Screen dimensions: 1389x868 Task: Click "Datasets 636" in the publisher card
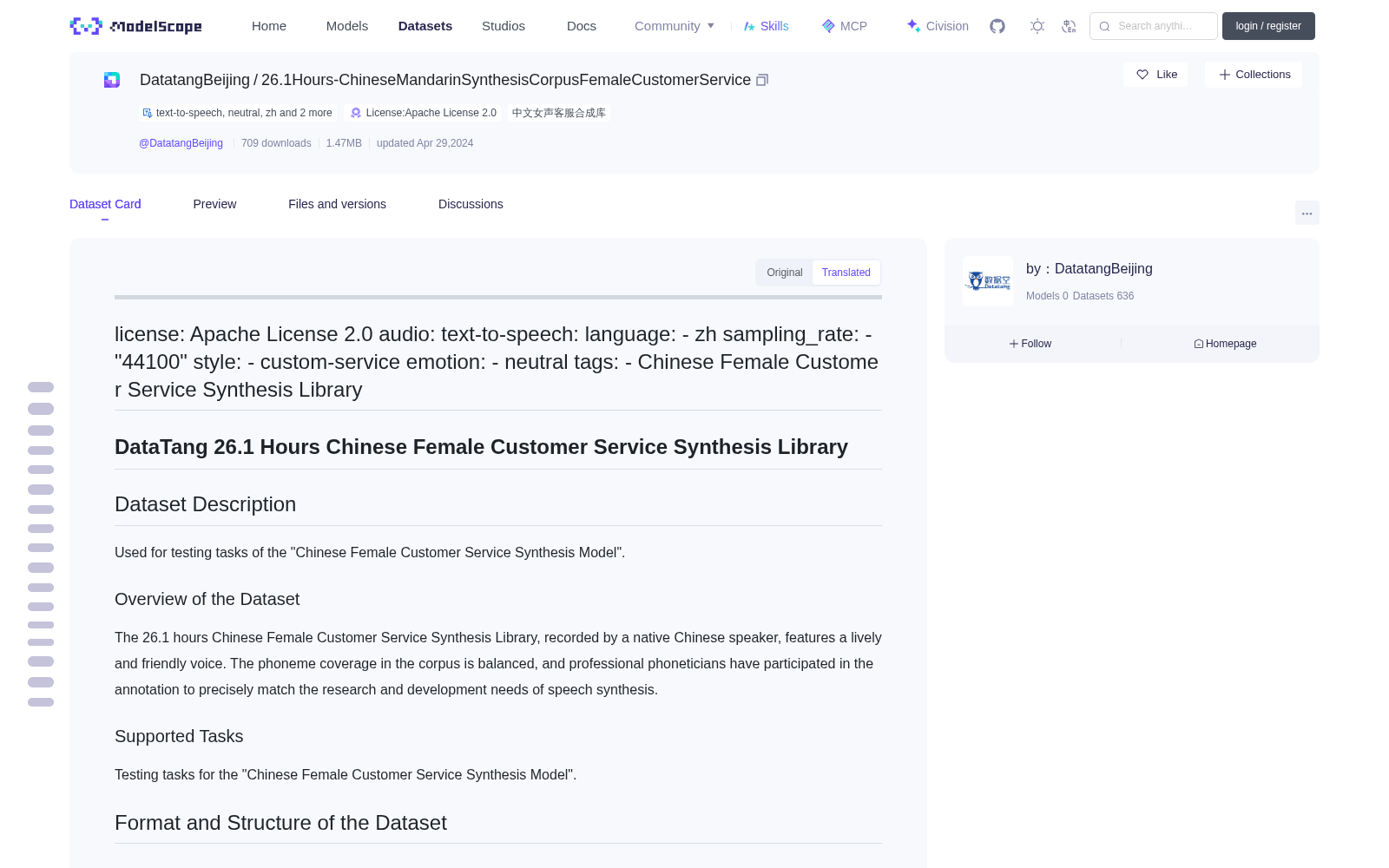click(1103, 296)
